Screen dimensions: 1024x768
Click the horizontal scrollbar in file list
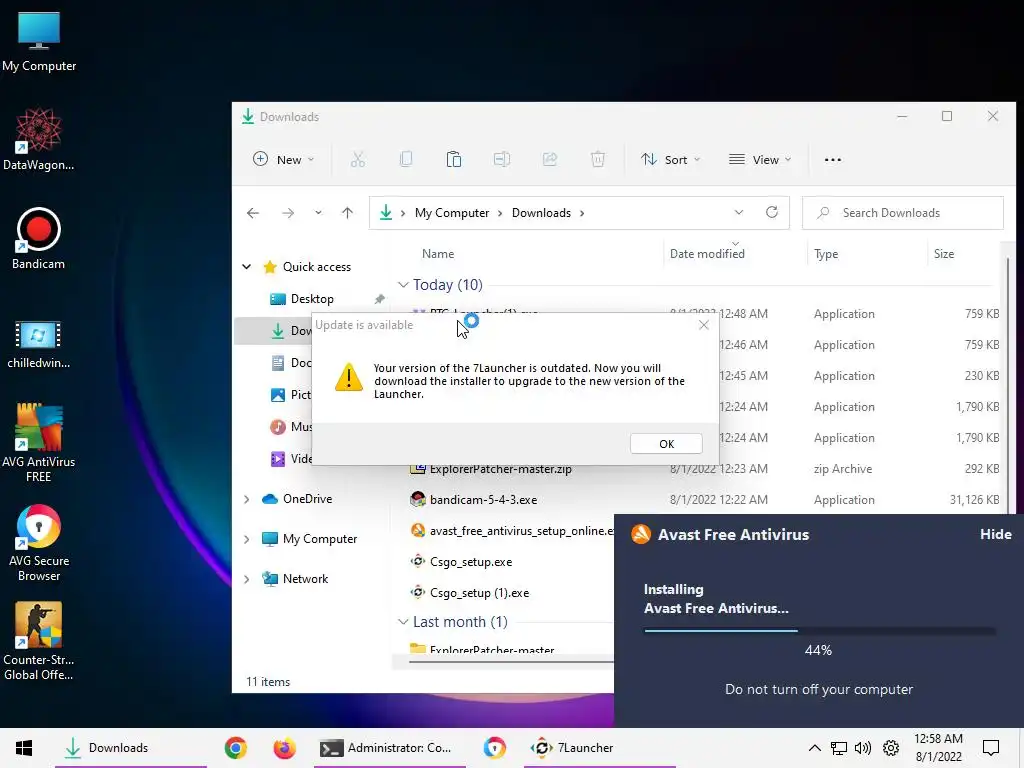(x=511, y=662)
